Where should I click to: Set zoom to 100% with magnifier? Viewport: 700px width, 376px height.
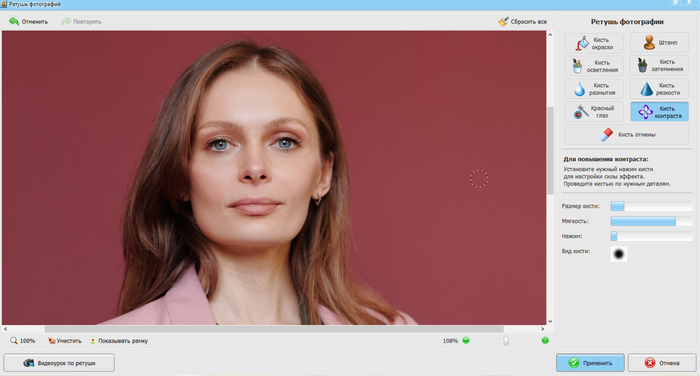click(22, 341)
